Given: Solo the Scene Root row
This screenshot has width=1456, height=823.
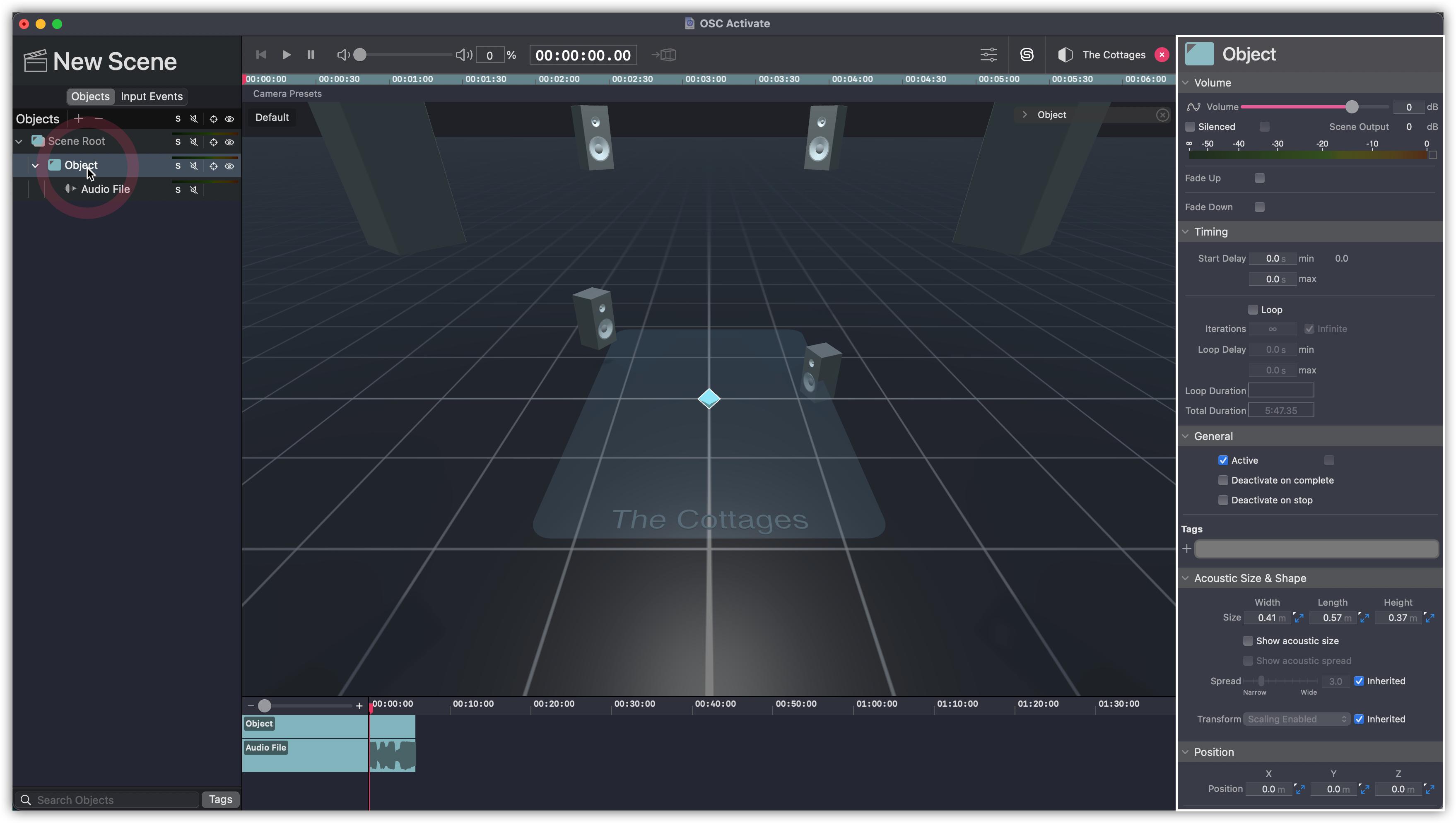Looking at the screenshot, I should (x=178, y=142).
